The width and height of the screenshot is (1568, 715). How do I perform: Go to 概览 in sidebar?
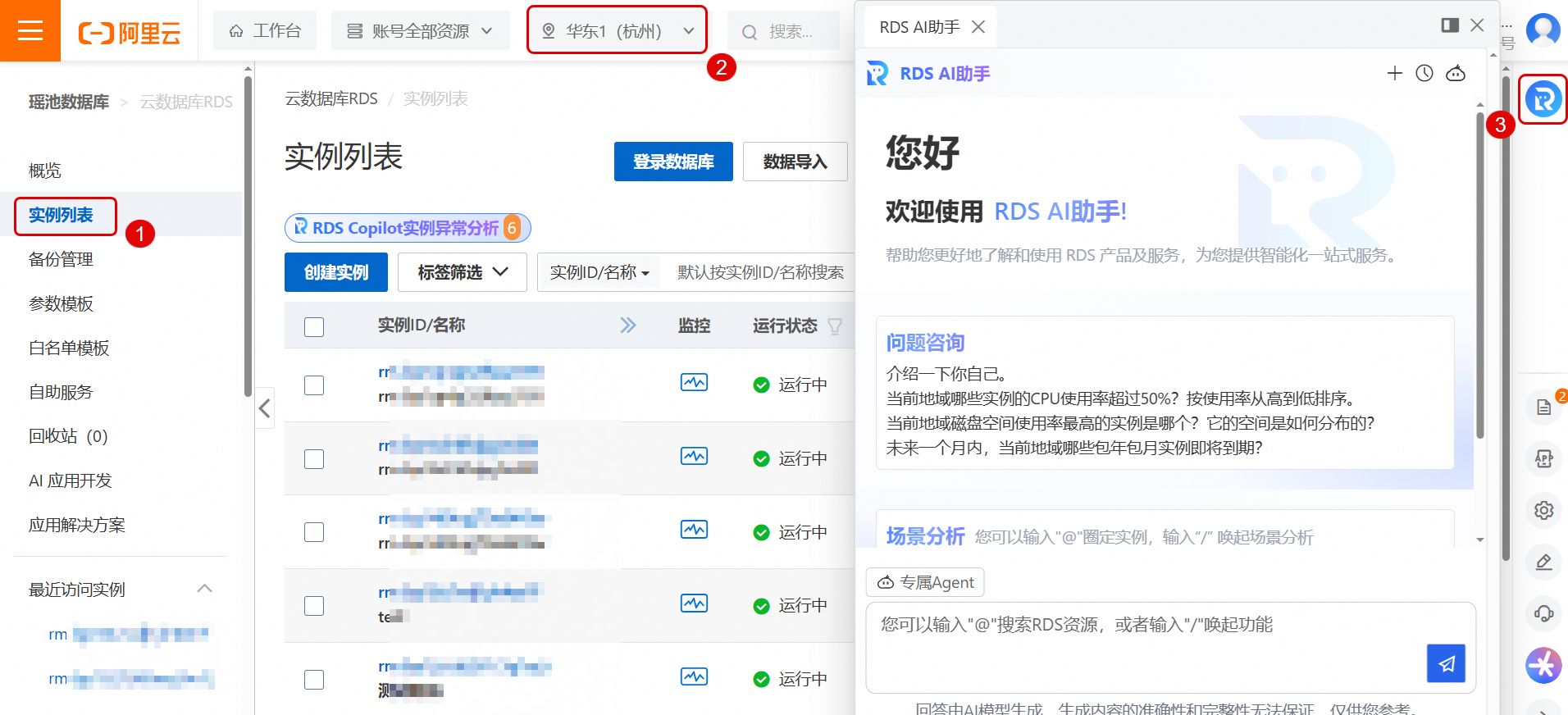(x=45, y=171)
